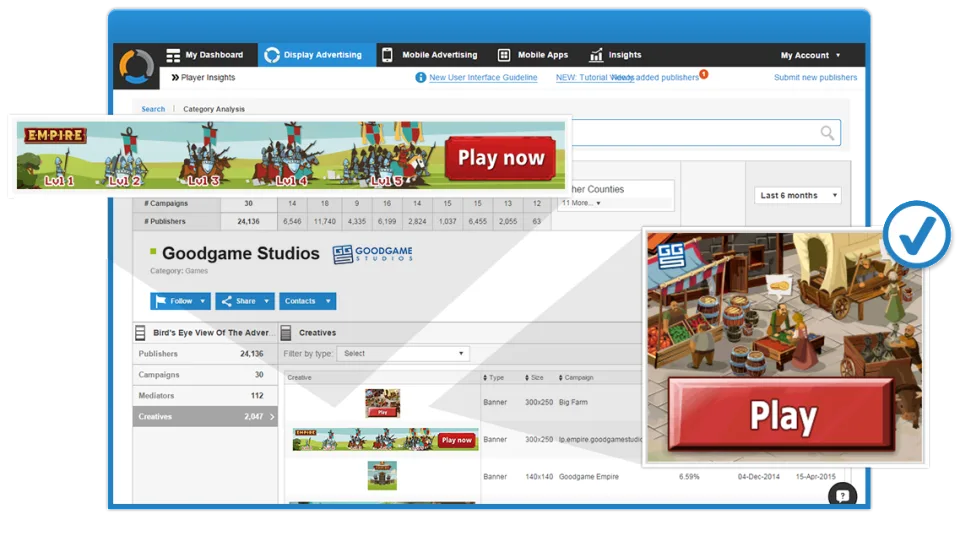Open Mobile Apps tab
This screenshot has width=960, height=536.
tap(533, 55)
